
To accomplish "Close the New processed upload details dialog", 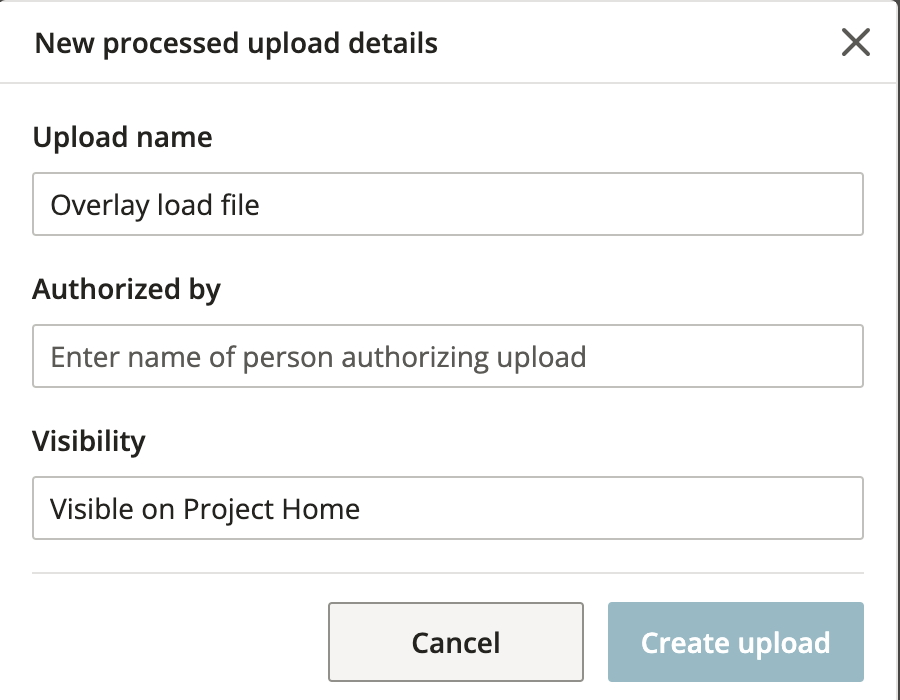I will pyautogui.click(x=856, y=42).
